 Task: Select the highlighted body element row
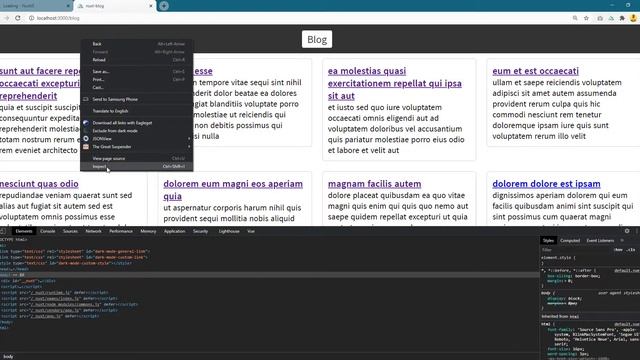(269, 275)
